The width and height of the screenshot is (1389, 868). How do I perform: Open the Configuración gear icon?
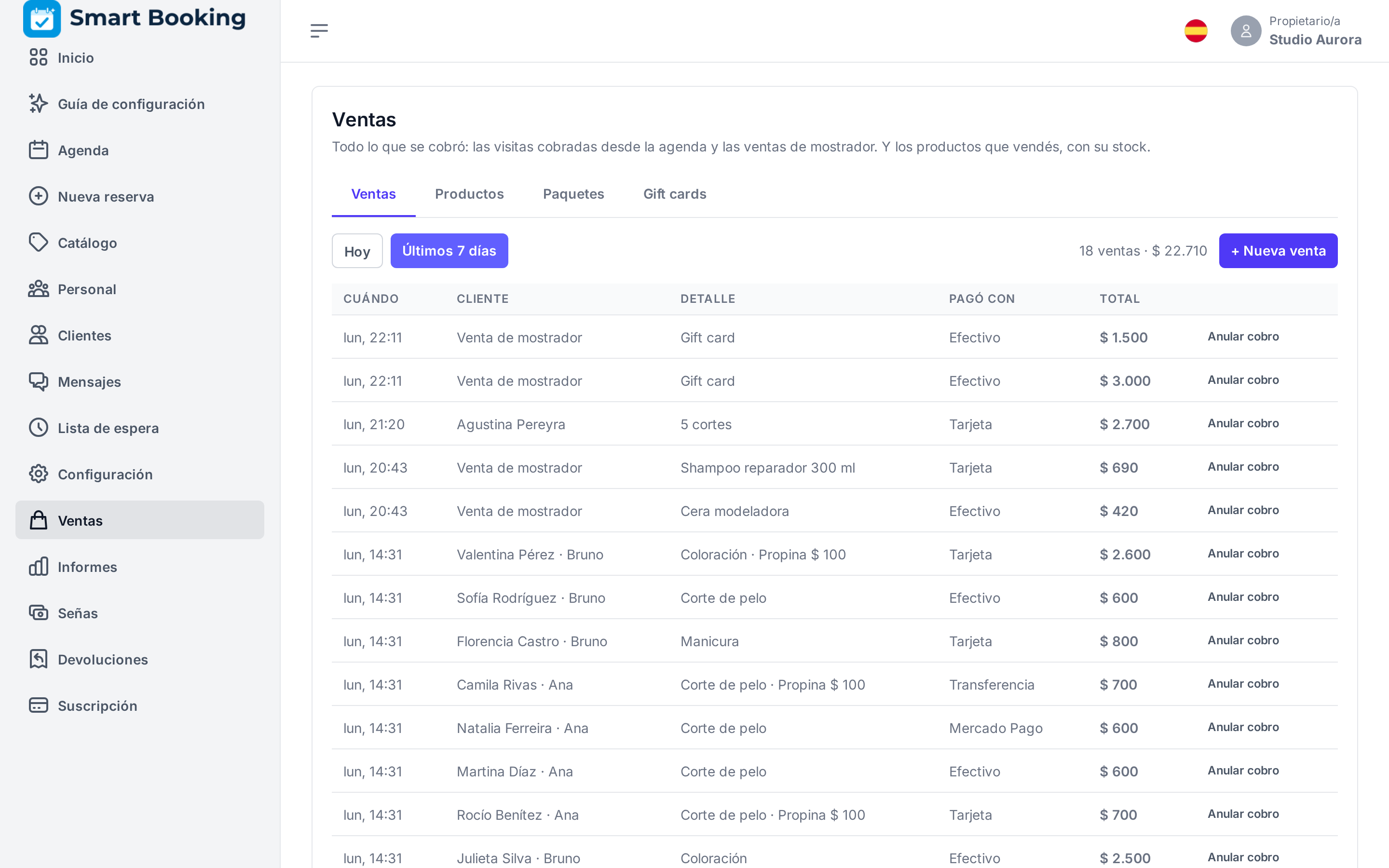click(x=39, y=474)
